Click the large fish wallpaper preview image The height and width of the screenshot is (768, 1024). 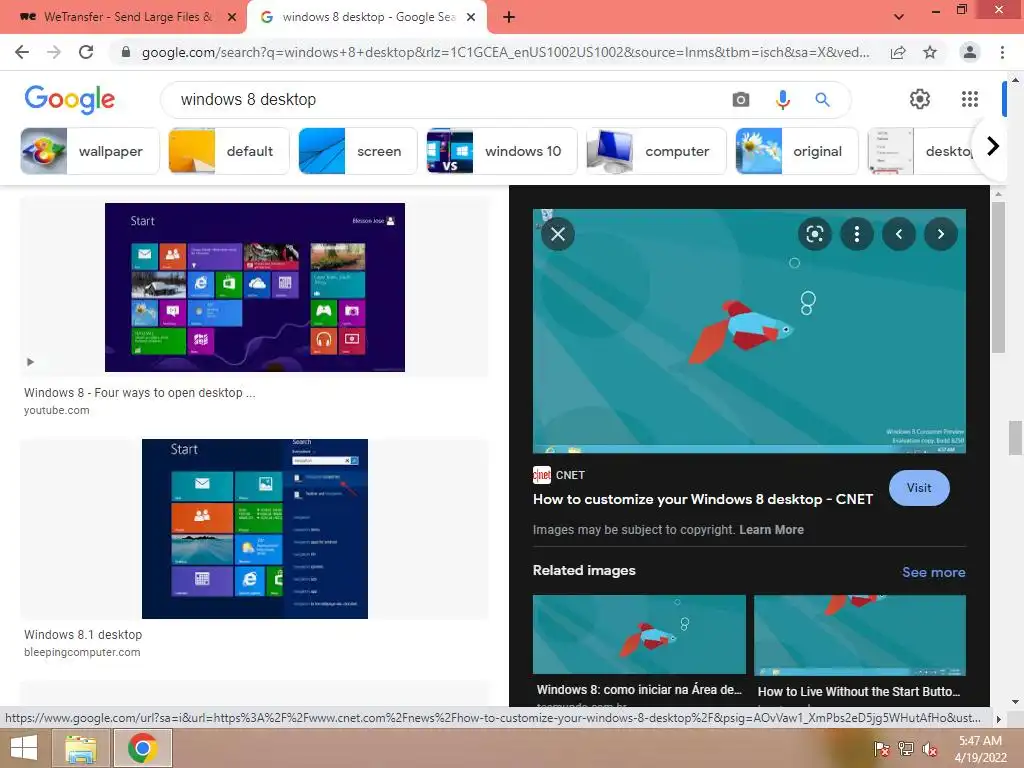coord(749,331)
